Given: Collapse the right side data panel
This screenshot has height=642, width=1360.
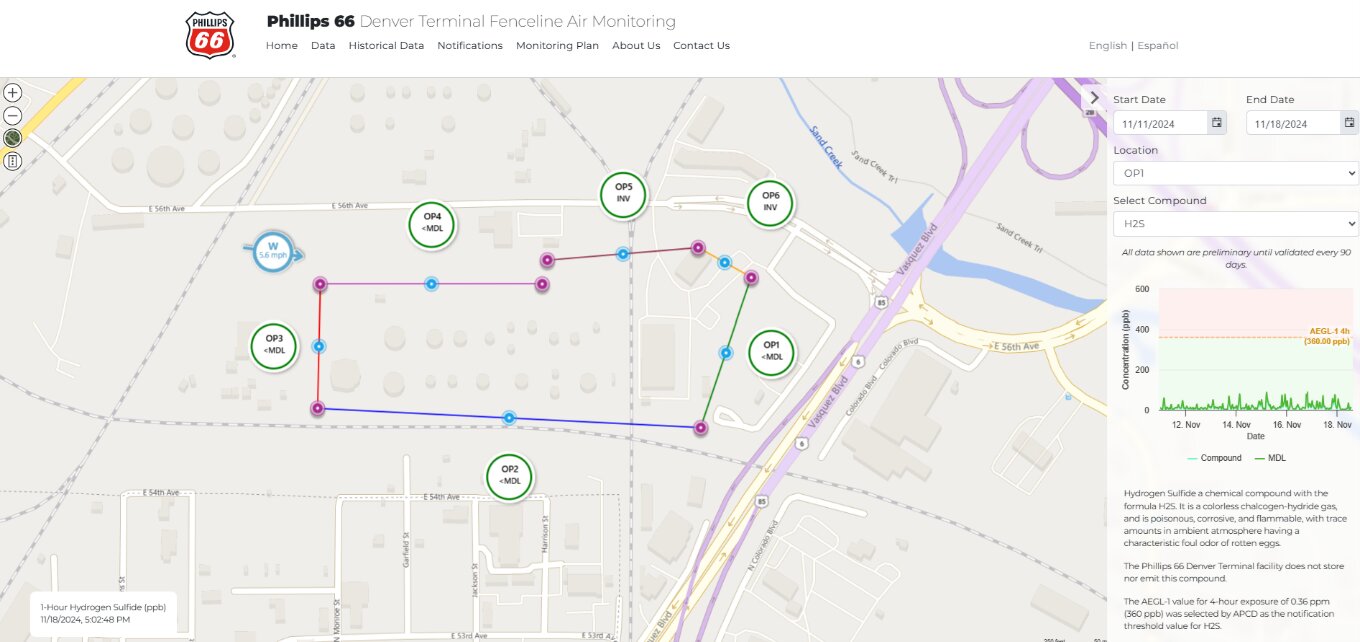Looking at the screenshot, I should (1094, 98).
